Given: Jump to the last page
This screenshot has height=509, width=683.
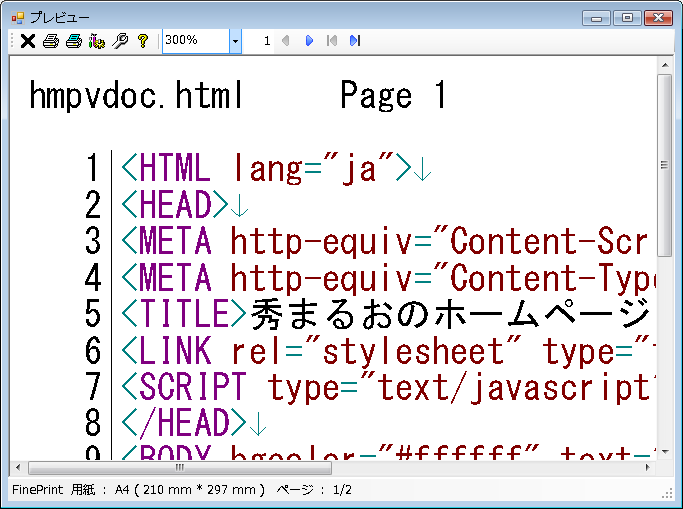Looking at the screenshot, I should pos(355,41).
